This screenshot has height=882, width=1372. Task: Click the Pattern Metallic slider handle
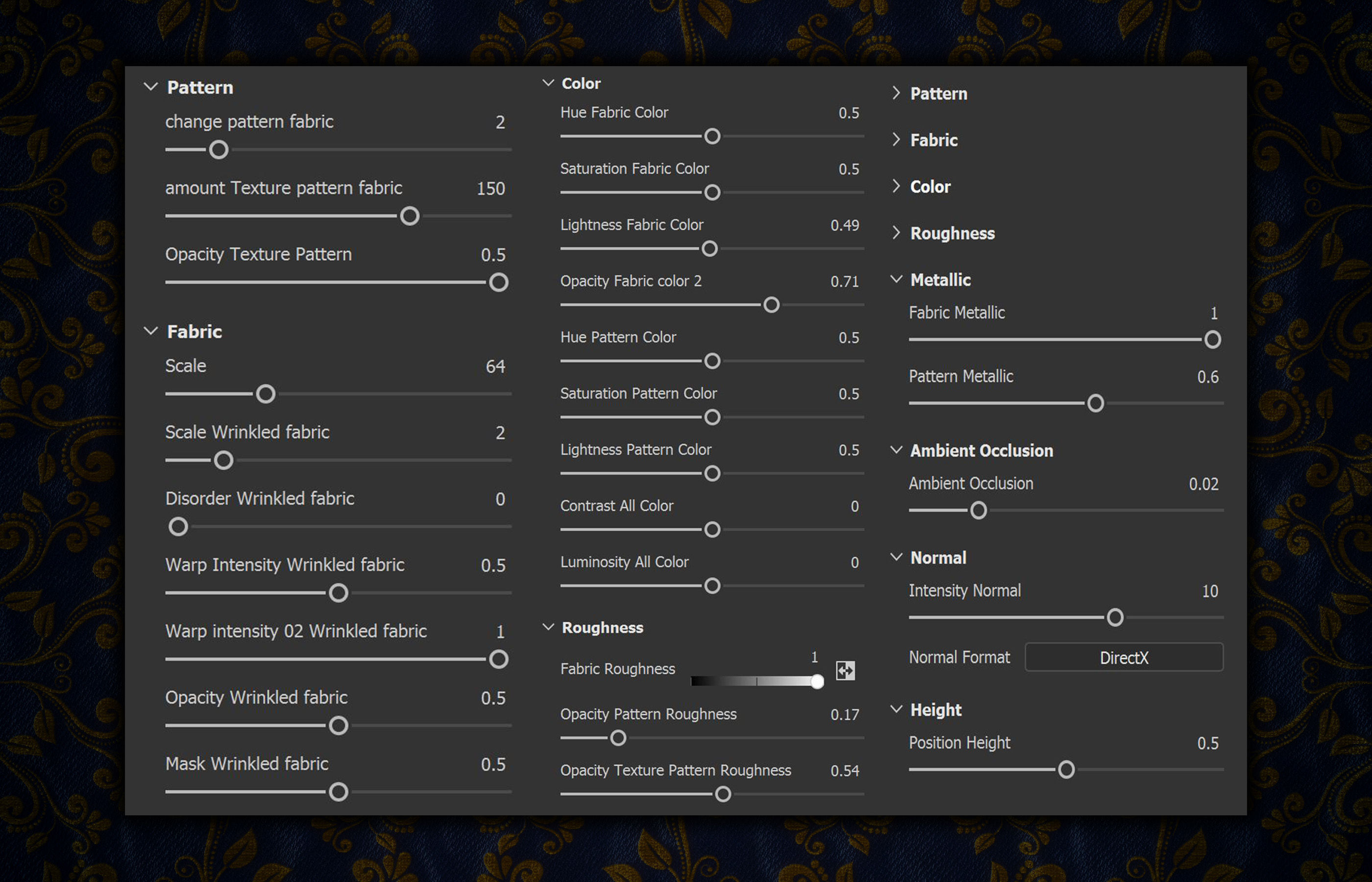pyautogui.click(x=1096, y=403)
